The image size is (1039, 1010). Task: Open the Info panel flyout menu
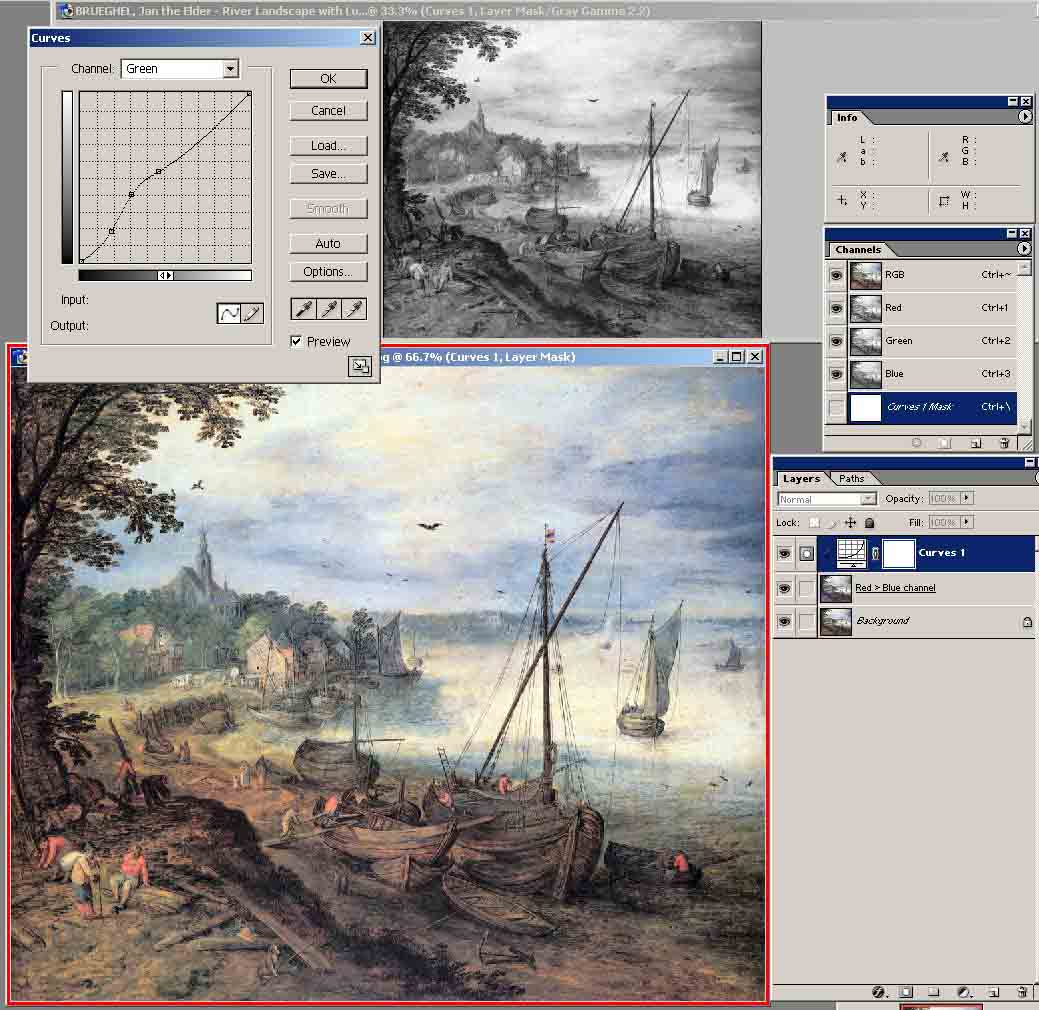[1025, 117]
